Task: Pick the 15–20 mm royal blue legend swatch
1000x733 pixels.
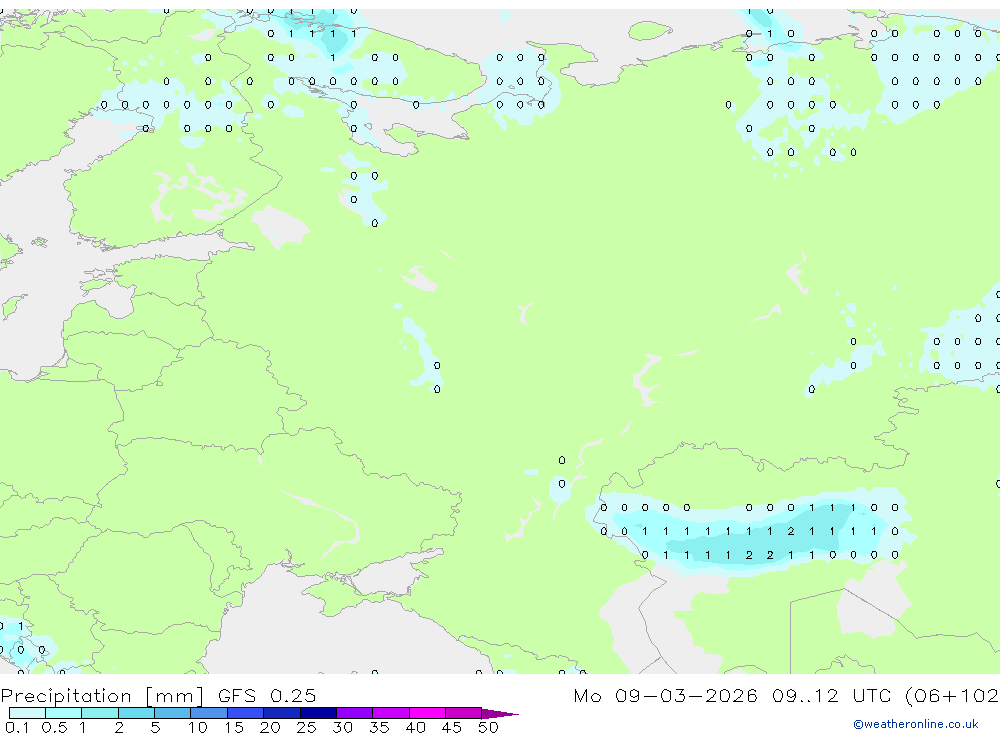Action: click(x=246, y=713)
